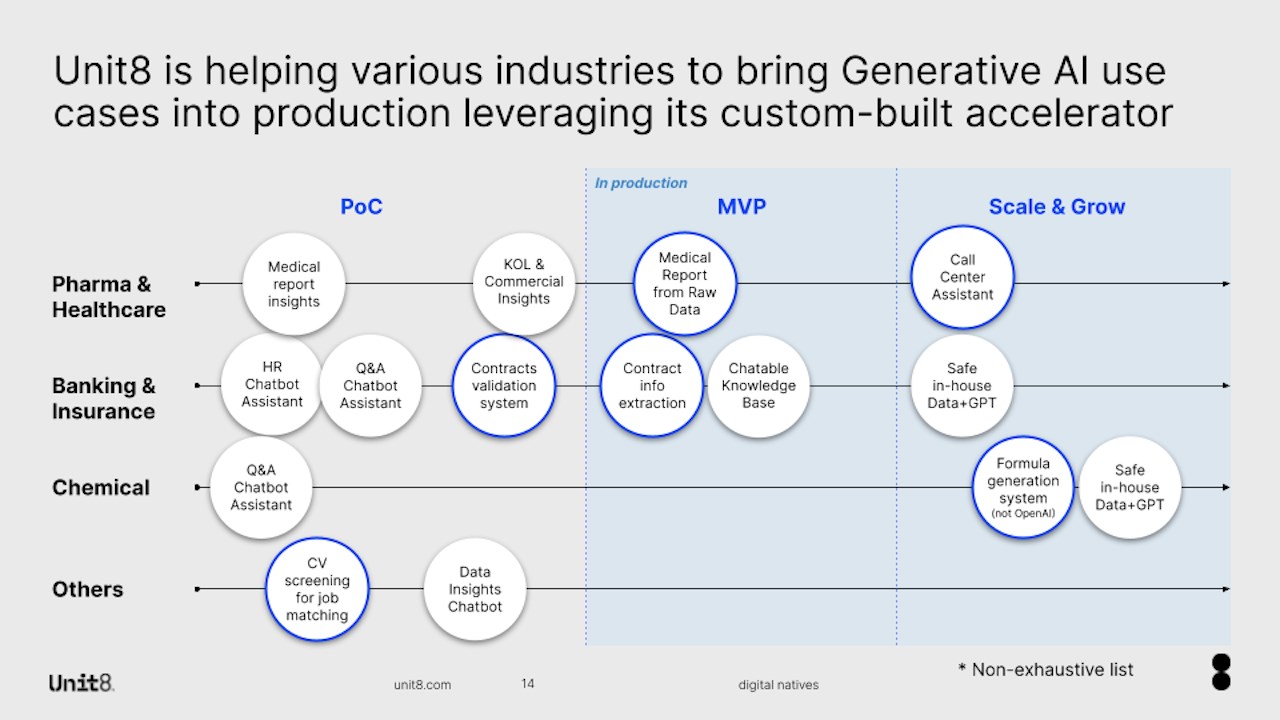Click Safe in-house Data+GPT in Chemical row
Viewport: 1280px width, 720px height.
(1130, 487)
